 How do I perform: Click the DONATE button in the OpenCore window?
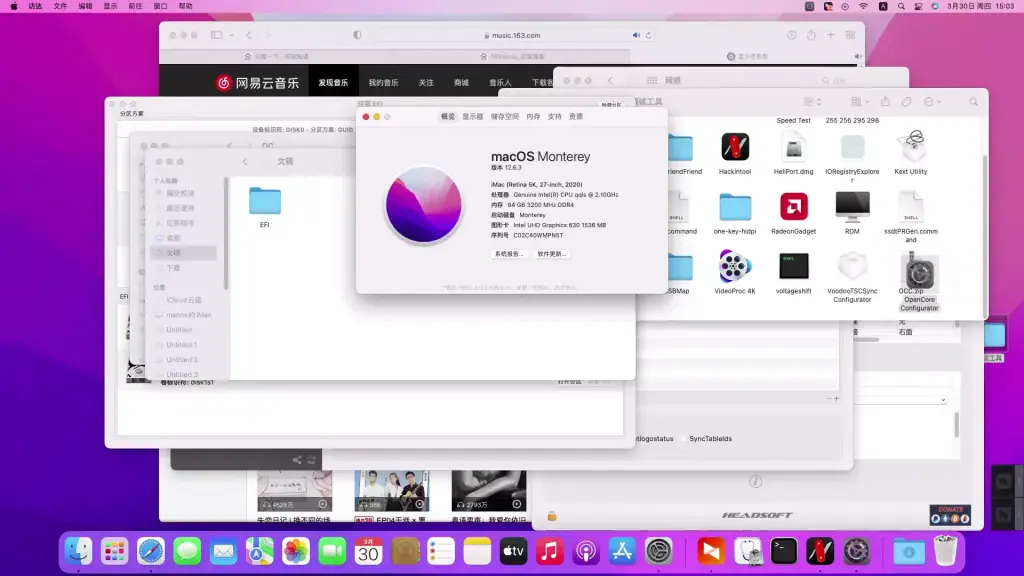point(950,515)
